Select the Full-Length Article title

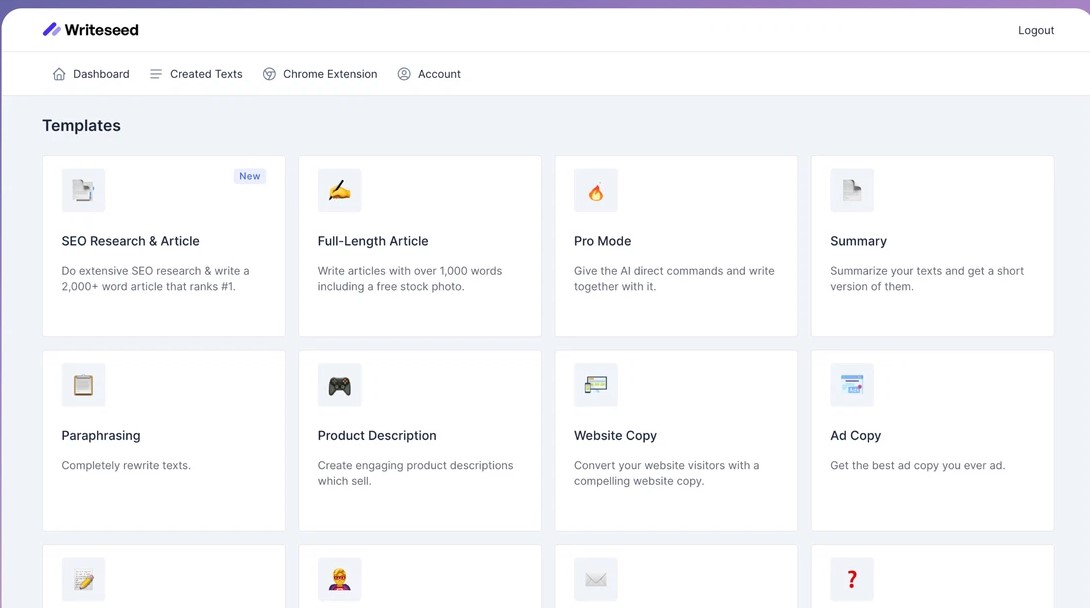click(x=373, y=240)
